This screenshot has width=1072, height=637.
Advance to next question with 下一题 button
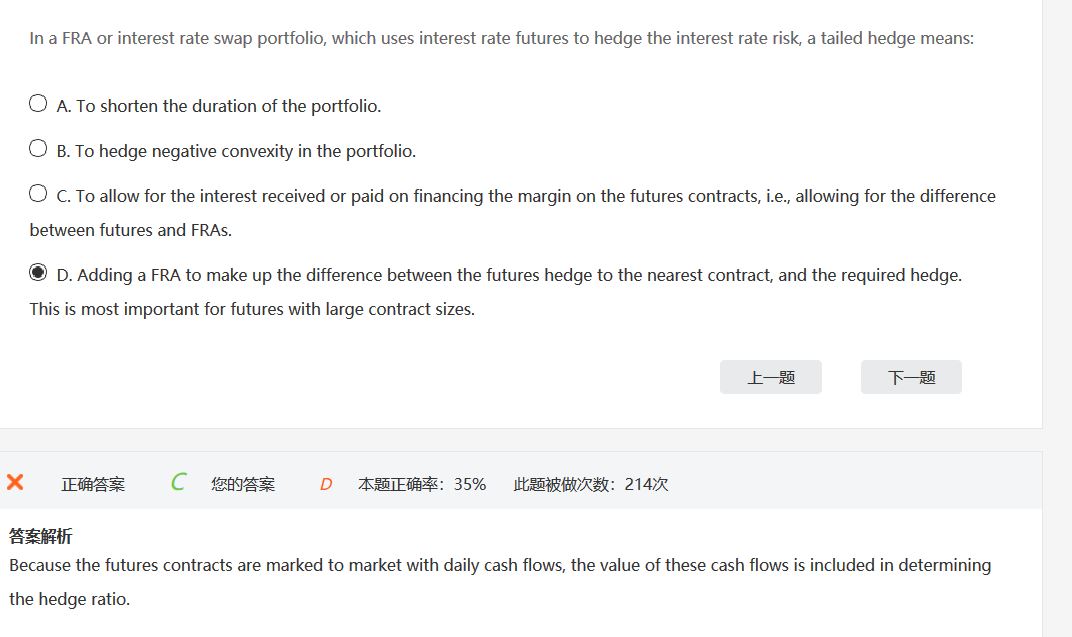(x=911, y=377)
